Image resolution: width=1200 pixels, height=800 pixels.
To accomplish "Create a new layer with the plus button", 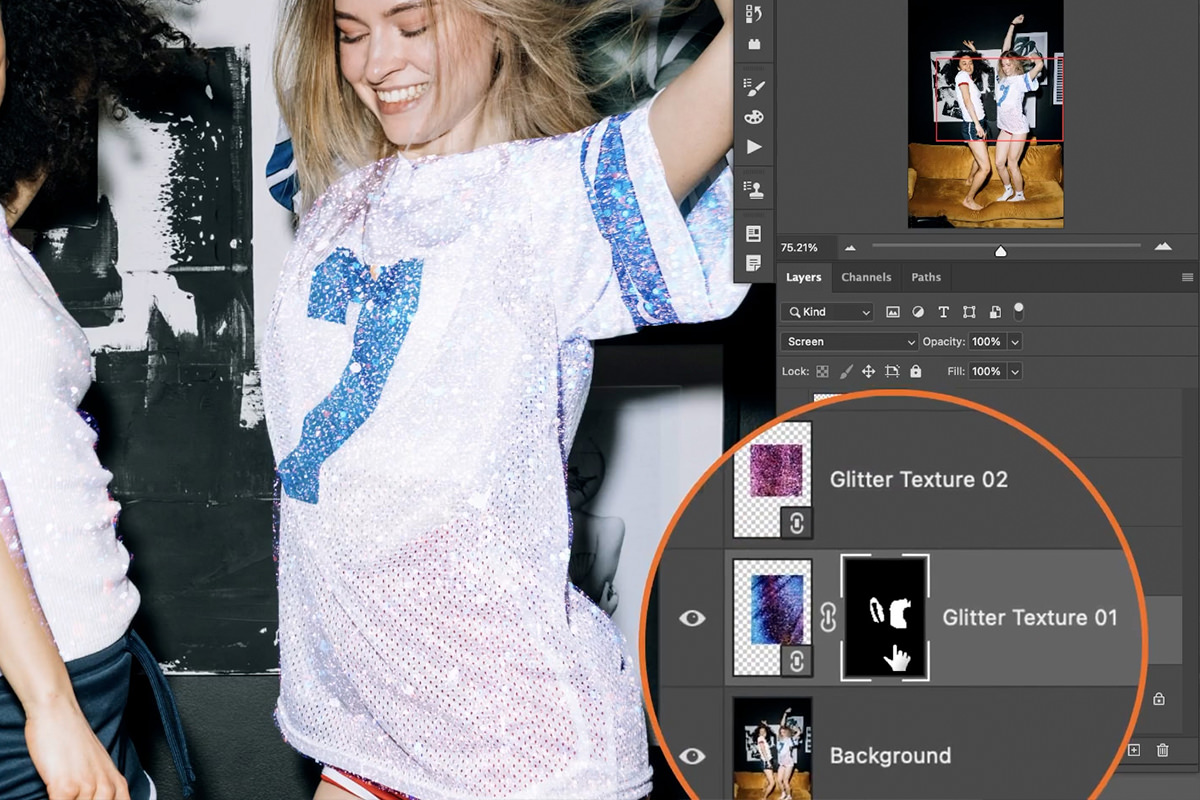I will pos(1134,750).
